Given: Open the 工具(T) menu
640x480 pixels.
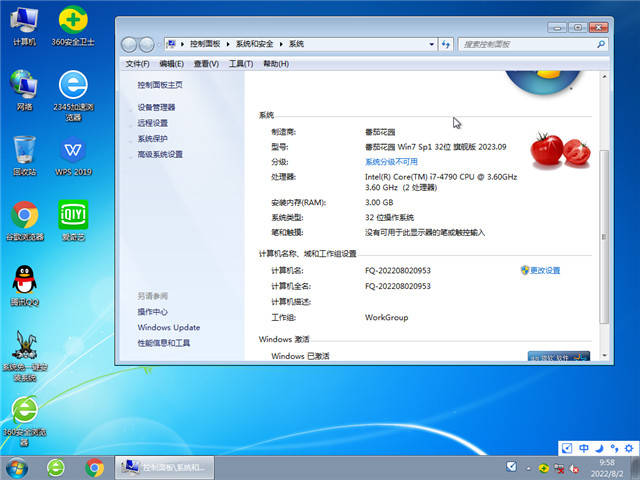Looking at the screenshot, I should tap(241, 64).
